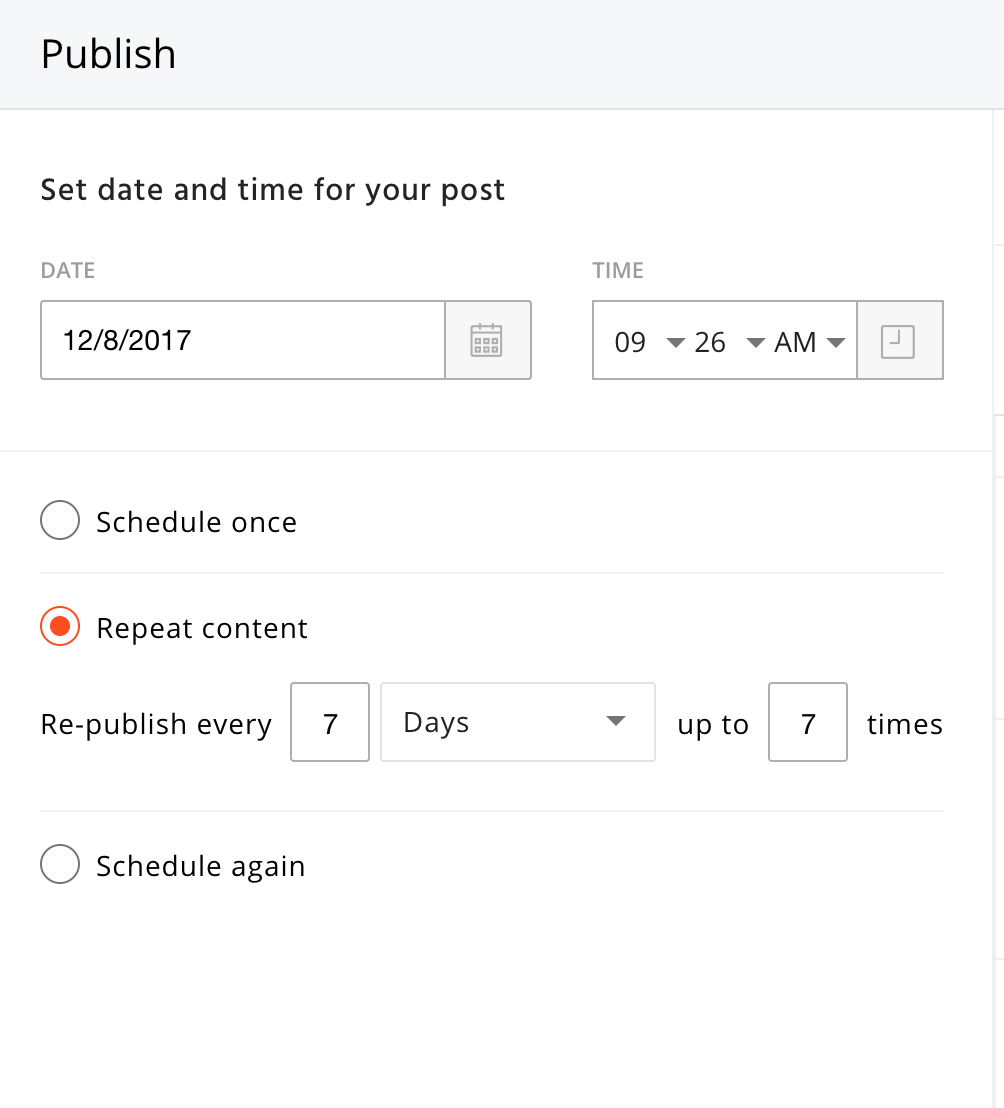This screenshot has width=1004, height=1108.
Task: Open the clock time picker icon
Action: (898, 341)
